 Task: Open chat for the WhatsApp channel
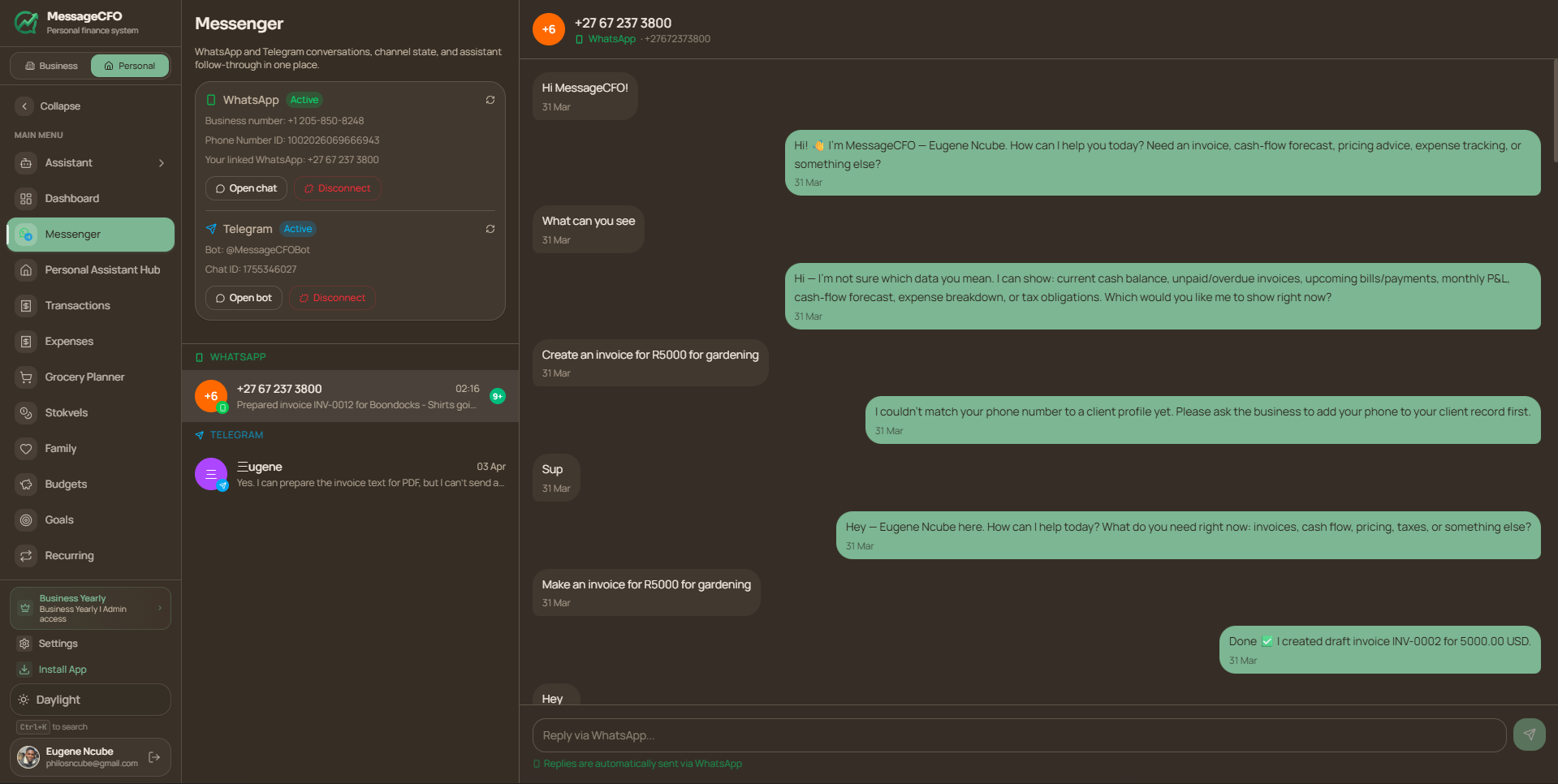(x=245, y=187)
